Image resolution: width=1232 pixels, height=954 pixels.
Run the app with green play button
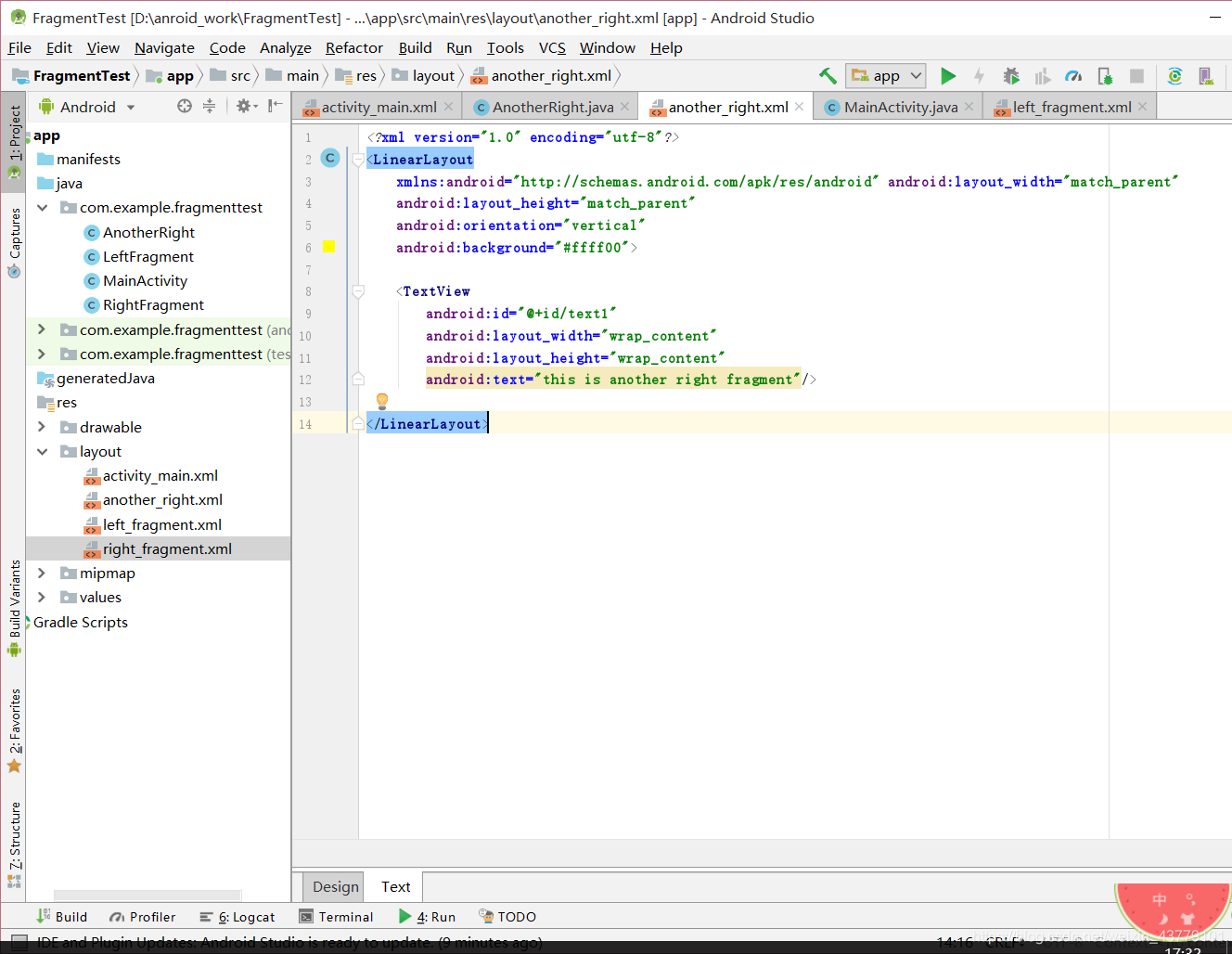[948, 76]
